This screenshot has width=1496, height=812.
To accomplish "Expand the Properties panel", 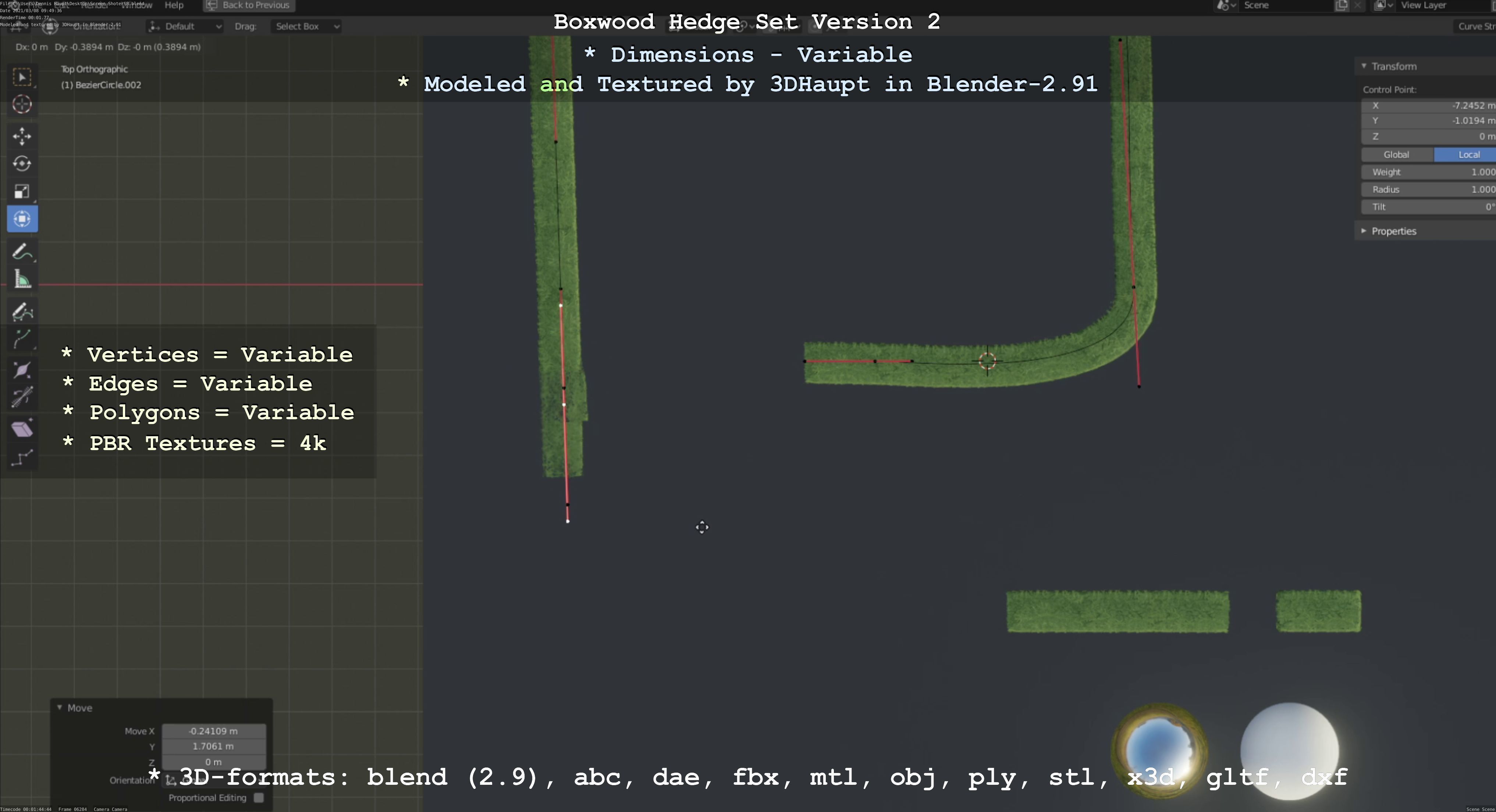I will pyautogui.click(x=1364, y=231).
